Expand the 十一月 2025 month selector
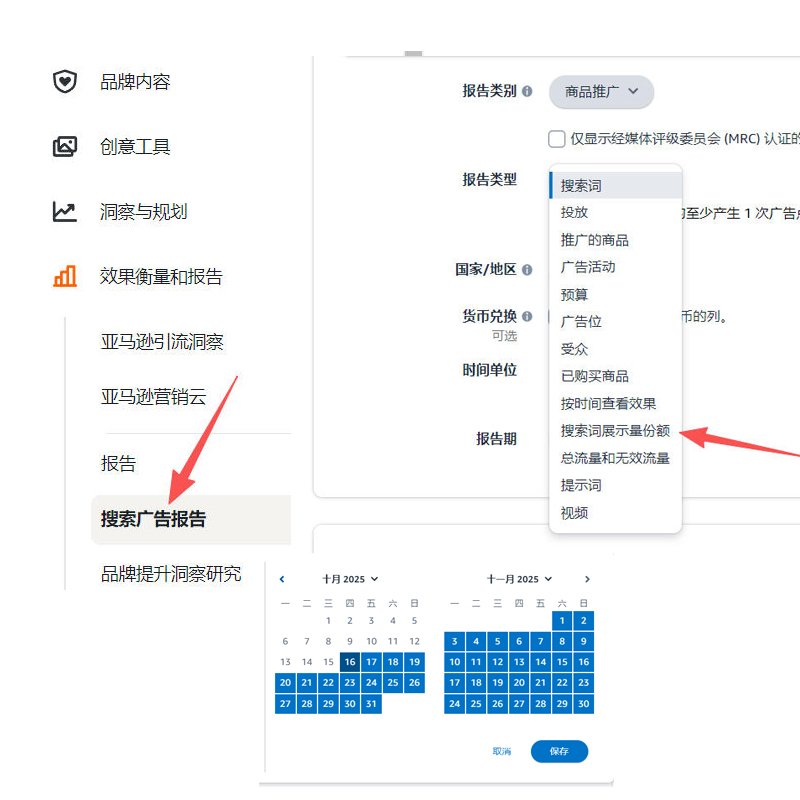This screenshot has height=800, width=800. (519, 579)
